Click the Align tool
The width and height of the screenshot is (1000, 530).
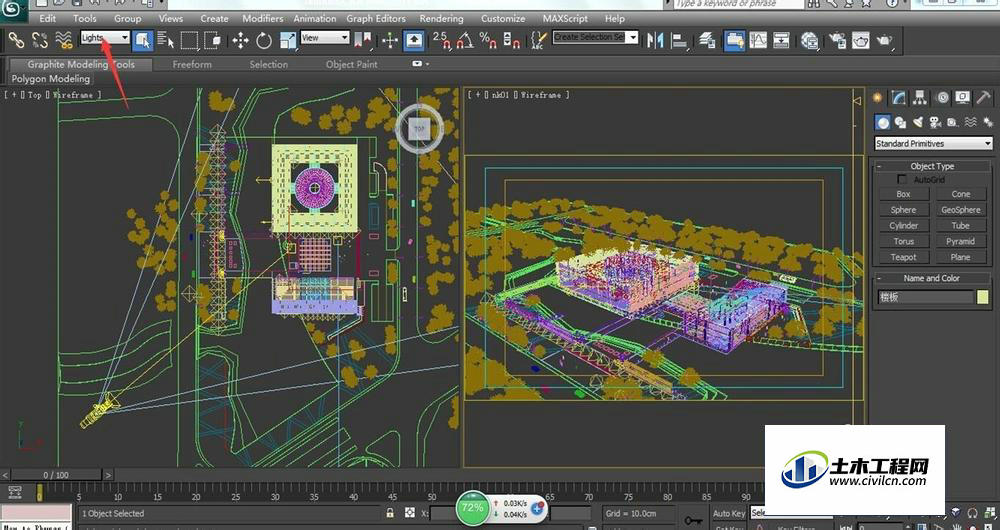click(x=679, y=40)
